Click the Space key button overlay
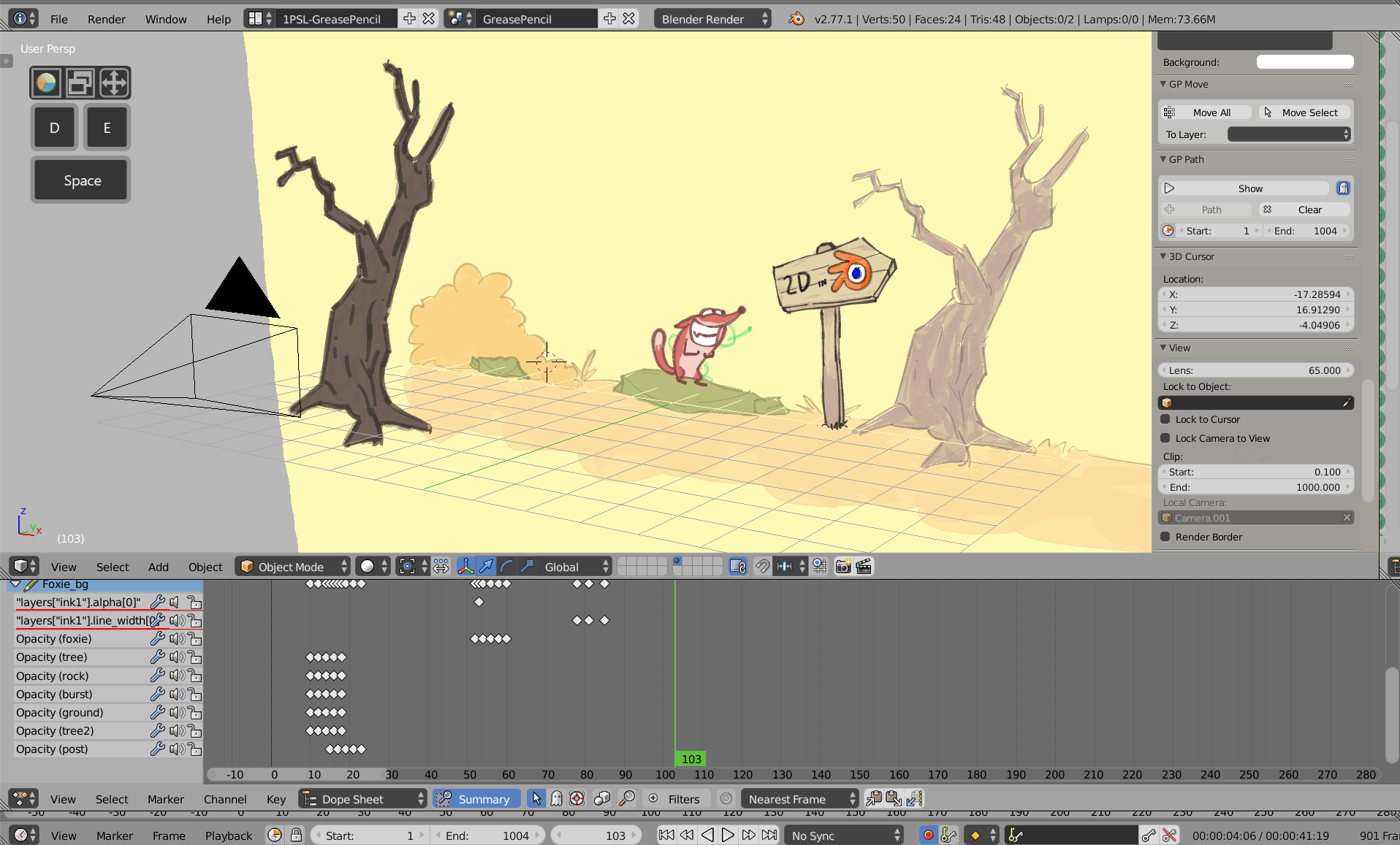This screenshot has width=1400, height=845. 81,180
